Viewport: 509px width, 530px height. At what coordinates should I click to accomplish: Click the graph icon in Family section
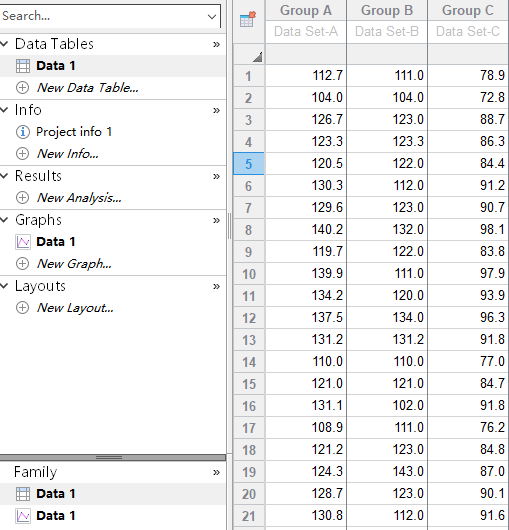click(23, 516)
